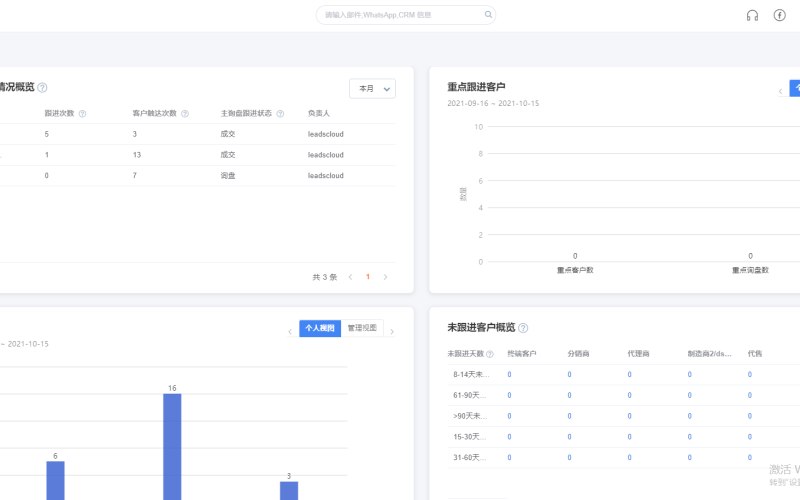The height and width of the screenshot is (500, 800).
Task: Click help icon beside 情况概览 title
Action: [42, 88]
